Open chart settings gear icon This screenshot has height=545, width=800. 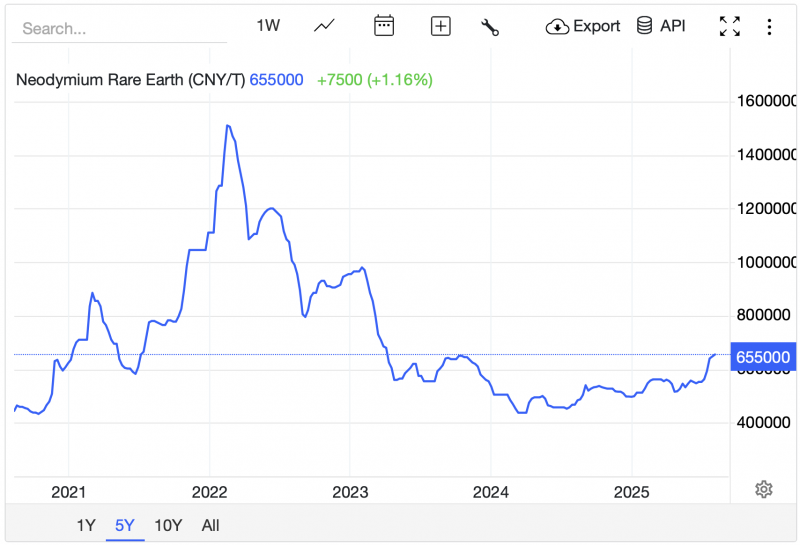click(764, 489)
